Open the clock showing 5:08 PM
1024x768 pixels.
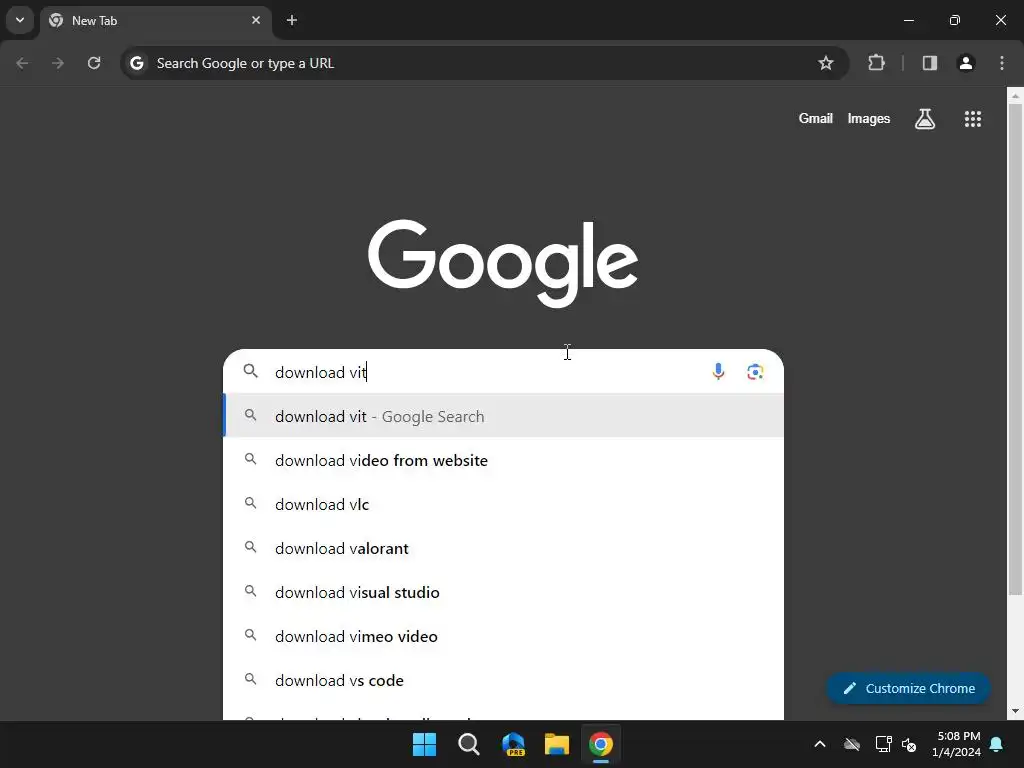pyautogui.click(x=957, y=744)
